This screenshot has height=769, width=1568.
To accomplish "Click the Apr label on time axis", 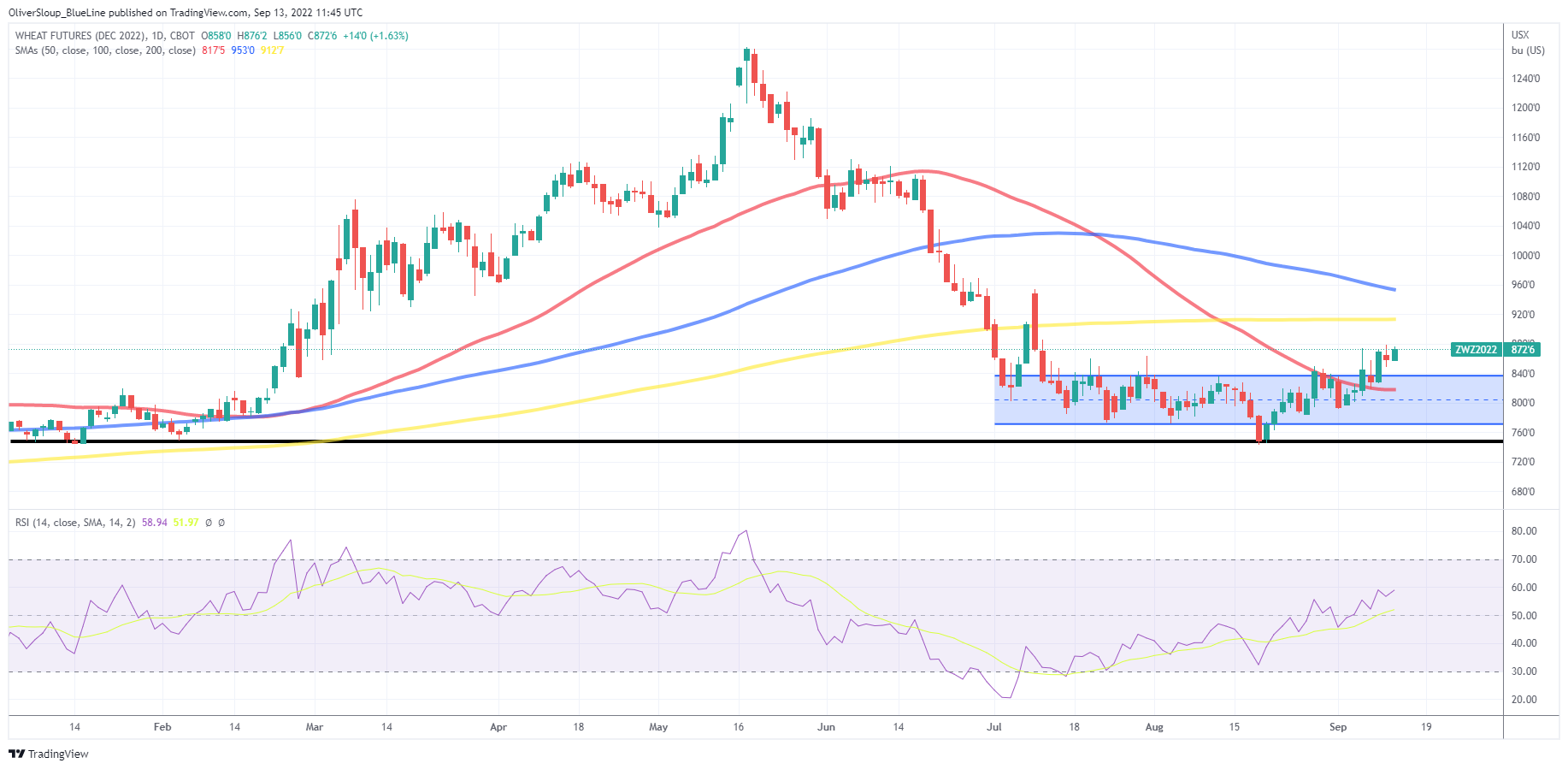I will (x=498, y=727).
